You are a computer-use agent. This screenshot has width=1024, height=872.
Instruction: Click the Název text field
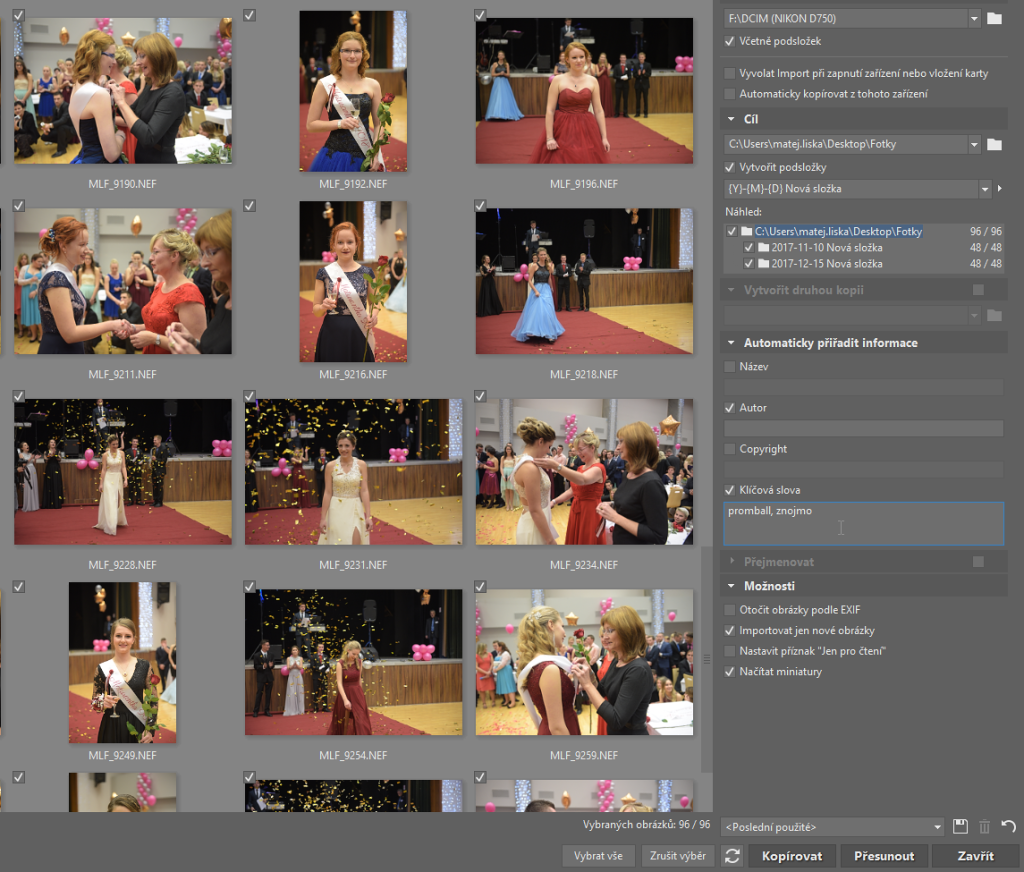click(863, 387)
